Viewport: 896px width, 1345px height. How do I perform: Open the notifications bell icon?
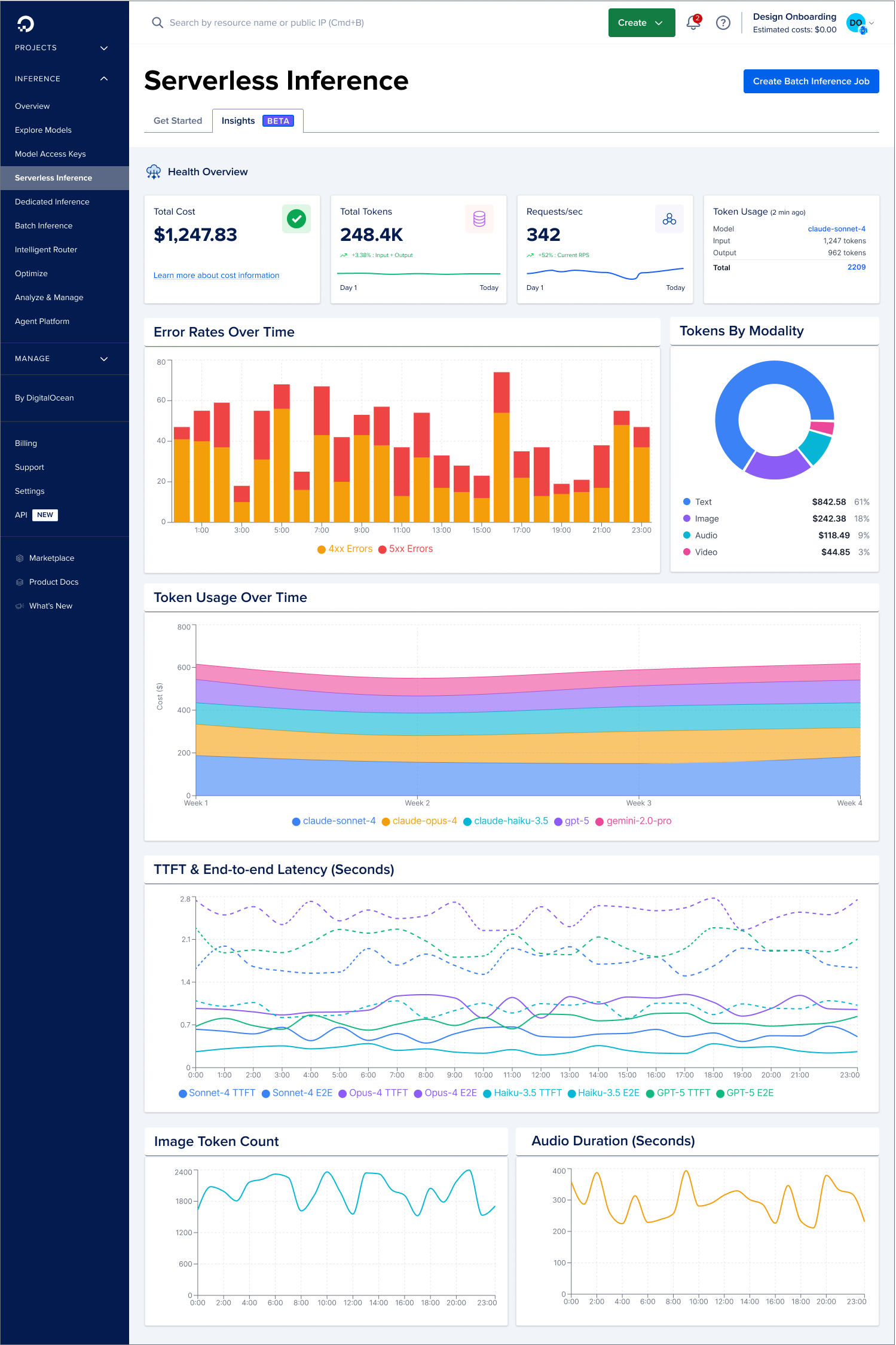click(693, 23)
